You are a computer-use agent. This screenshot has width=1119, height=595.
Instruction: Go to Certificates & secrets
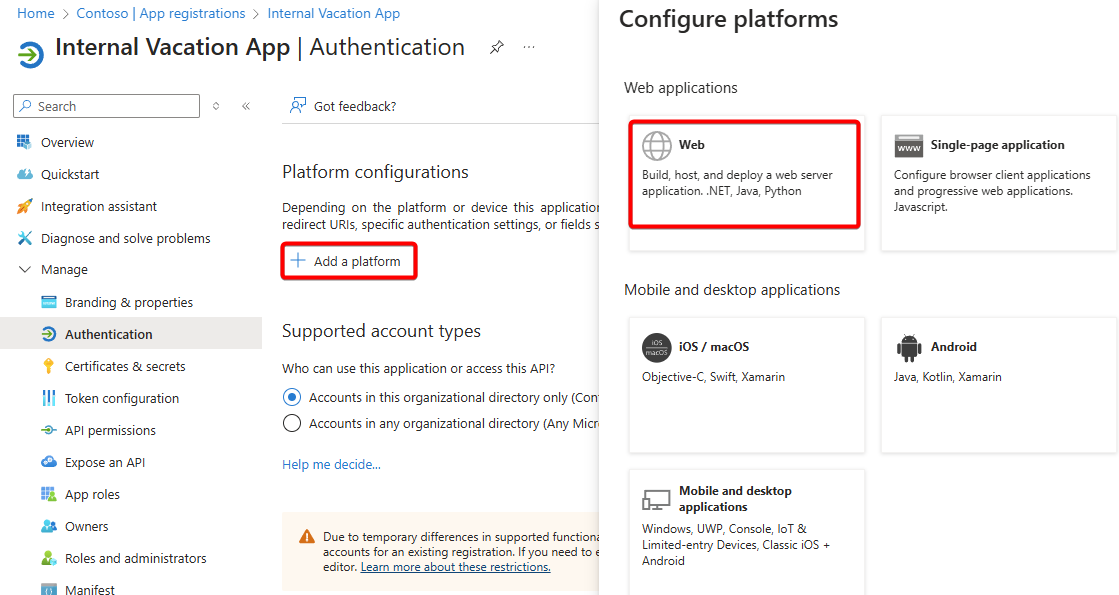click(125, 367)
